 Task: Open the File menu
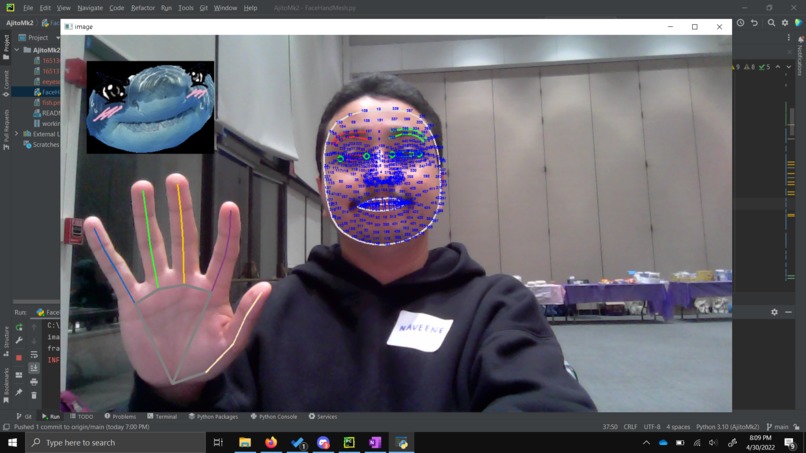coord(28,8)
